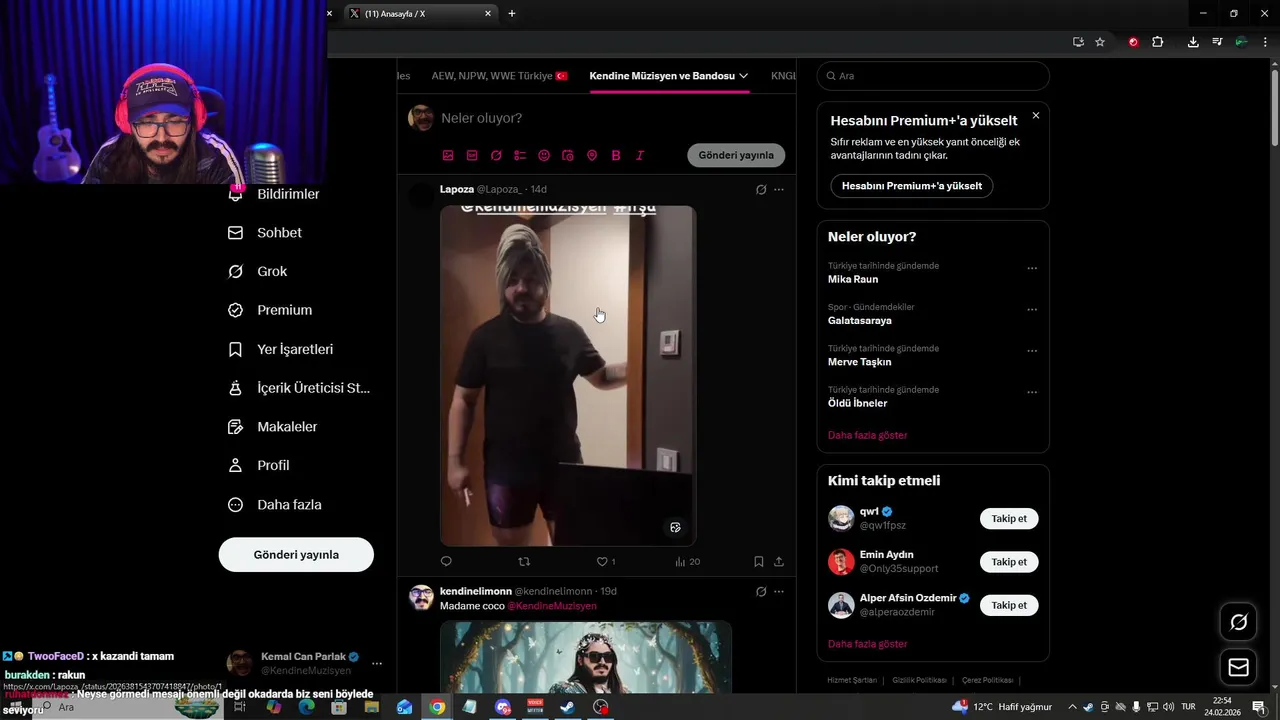Open floating Grok button
The width and height of the screenshot is (1280, 720).
1238,622
